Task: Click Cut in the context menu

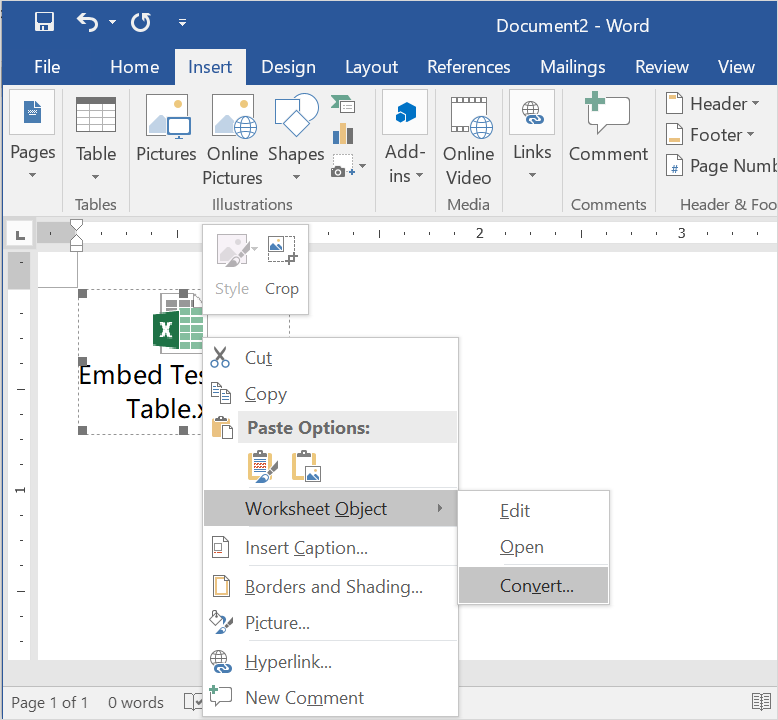Action: point(258,358)
